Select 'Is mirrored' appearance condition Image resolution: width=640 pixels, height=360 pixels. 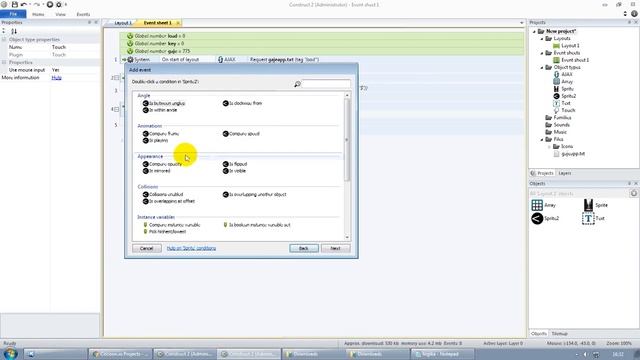pyautogui.click(x=157, y=171)
